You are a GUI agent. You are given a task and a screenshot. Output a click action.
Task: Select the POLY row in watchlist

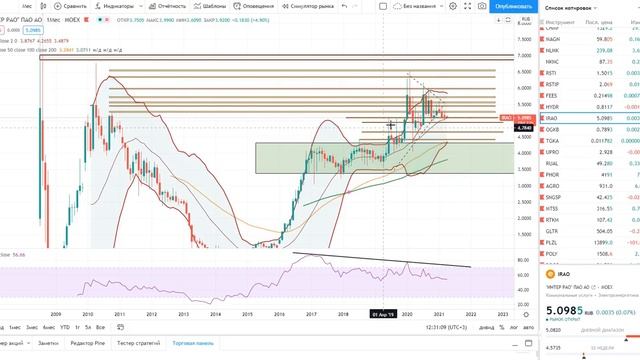tap(590, 254)
